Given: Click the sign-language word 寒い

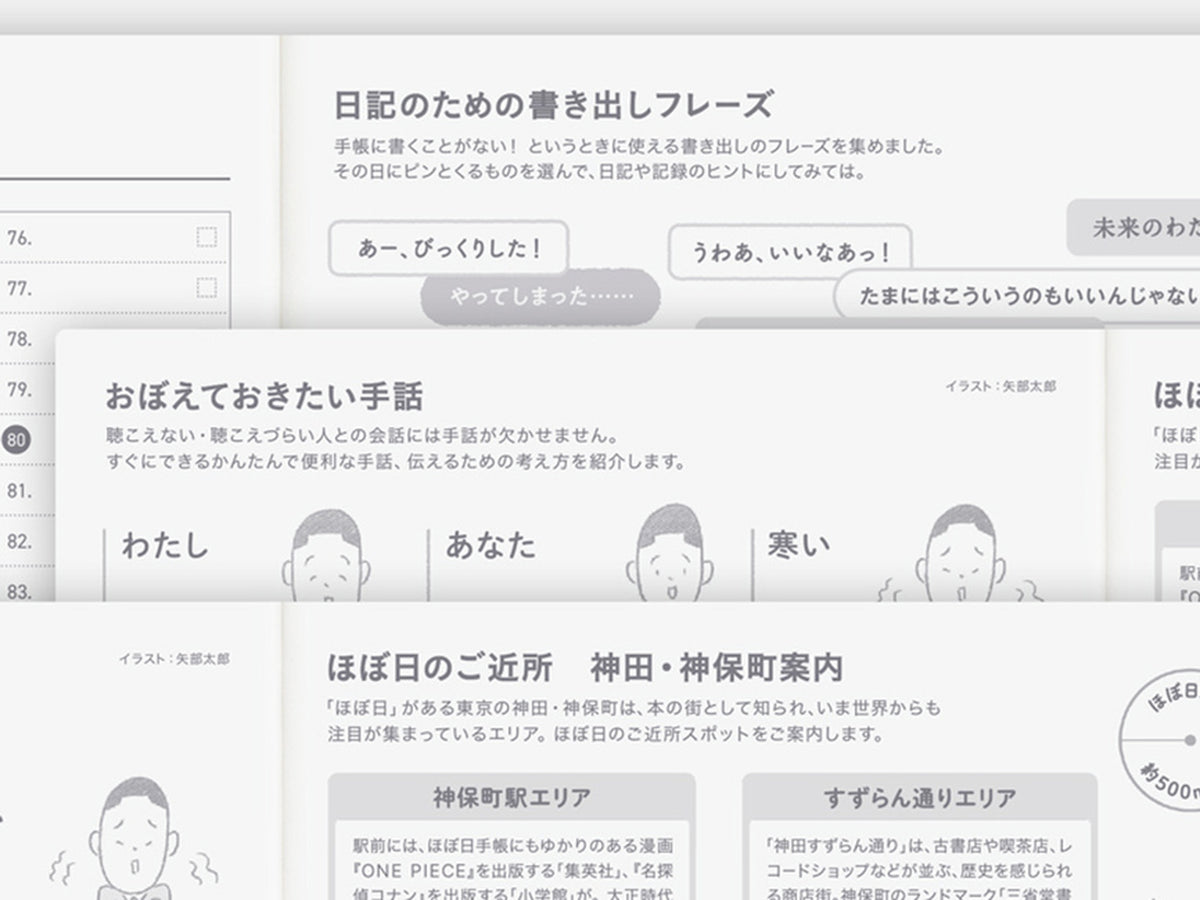Looking at the screenshot, I should tap(798, 544).
